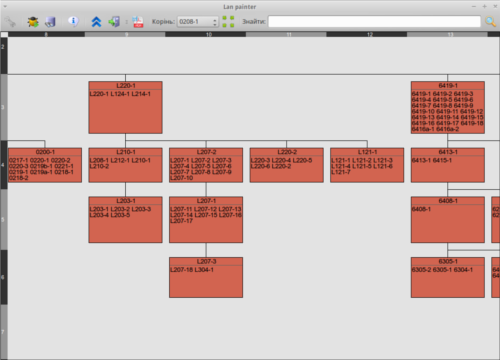Click column 10 in the top ruler
Screen dimensions: 500x360
[x=206, y=34]
